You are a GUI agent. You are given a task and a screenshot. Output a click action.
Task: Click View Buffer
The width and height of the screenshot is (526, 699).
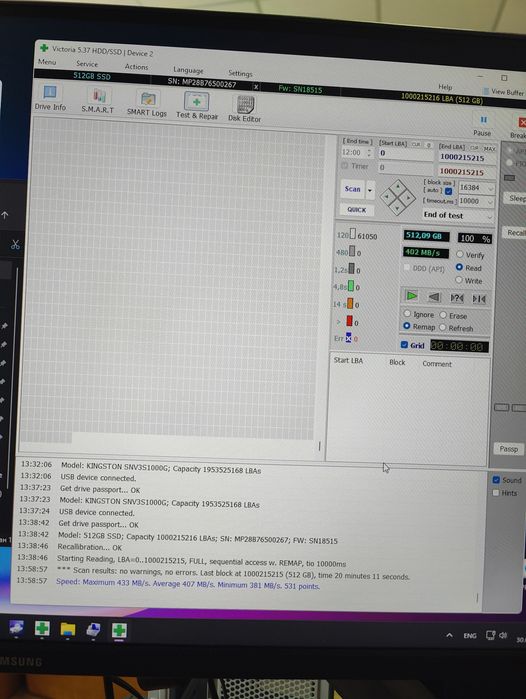pos(504,92)
